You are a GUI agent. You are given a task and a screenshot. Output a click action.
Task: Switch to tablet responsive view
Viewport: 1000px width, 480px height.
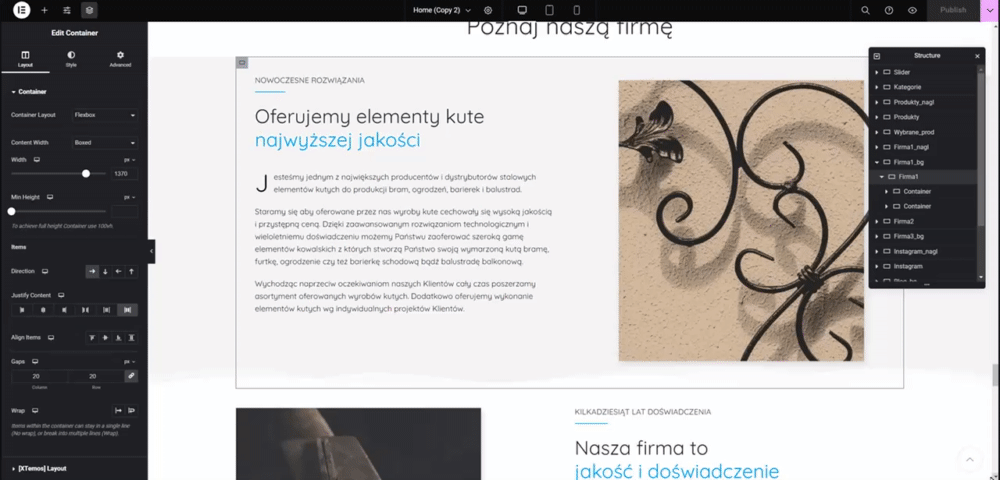[549, 10]
